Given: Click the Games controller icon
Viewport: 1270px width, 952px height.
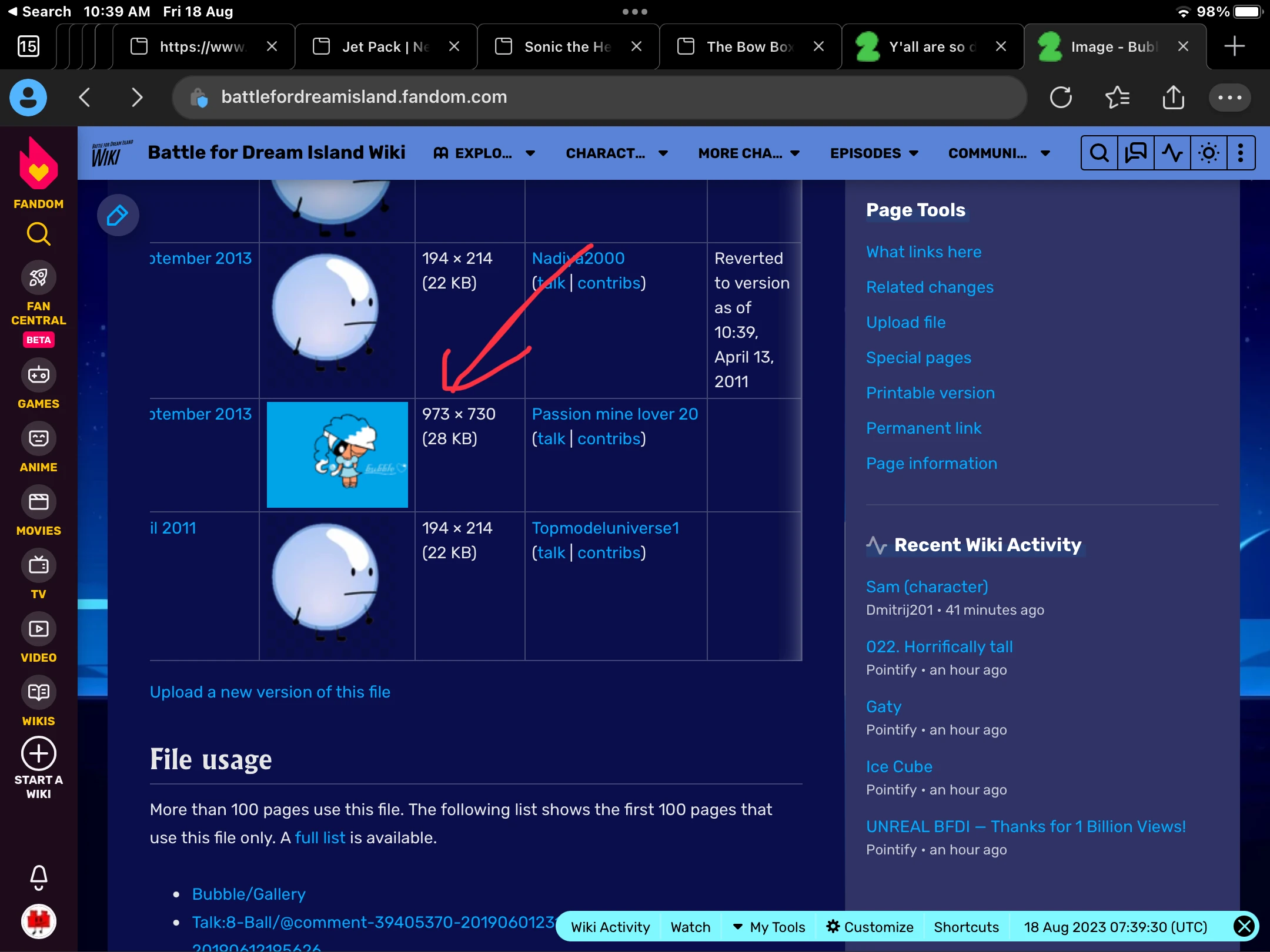Looking at the screenshot, I should 39,375.
